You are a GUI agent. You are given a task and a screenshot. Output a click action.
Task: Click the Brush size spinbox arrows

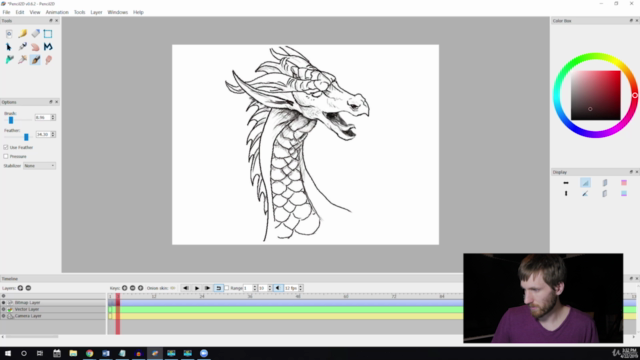tap(53, 118)
